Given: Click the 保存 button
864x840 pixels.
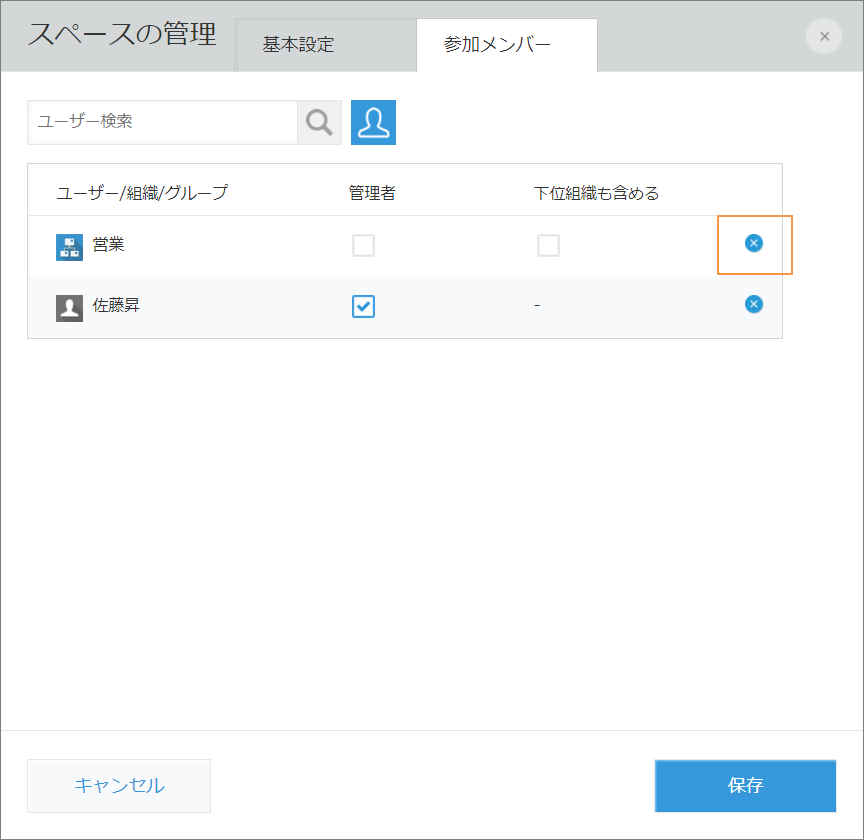Looking at the screenshot, I should (x=744, y=786).
